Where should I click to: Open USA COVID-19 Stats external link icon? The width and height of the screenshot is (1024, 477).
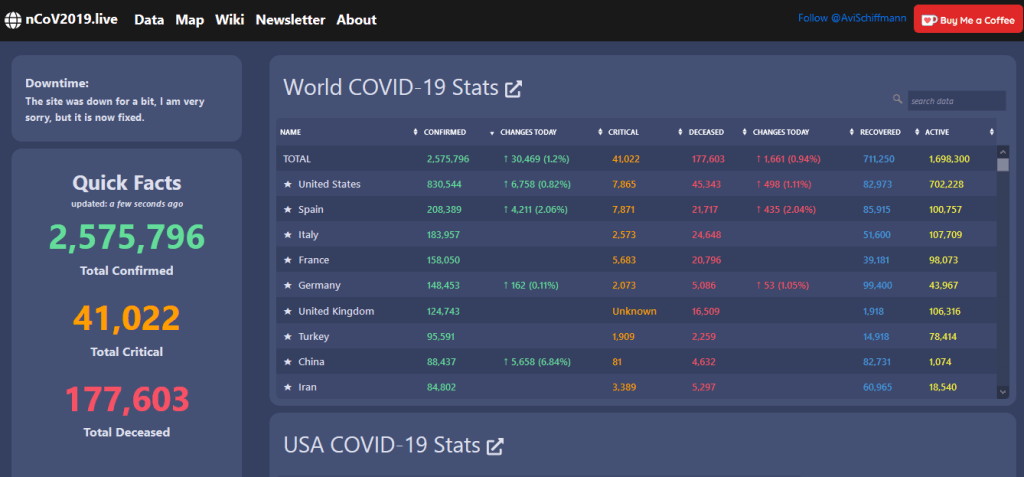click(496, 447)
